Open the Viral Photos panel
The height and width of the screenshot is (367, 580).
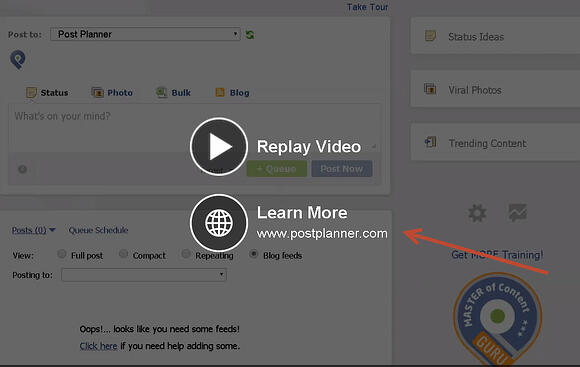(495, 89)
